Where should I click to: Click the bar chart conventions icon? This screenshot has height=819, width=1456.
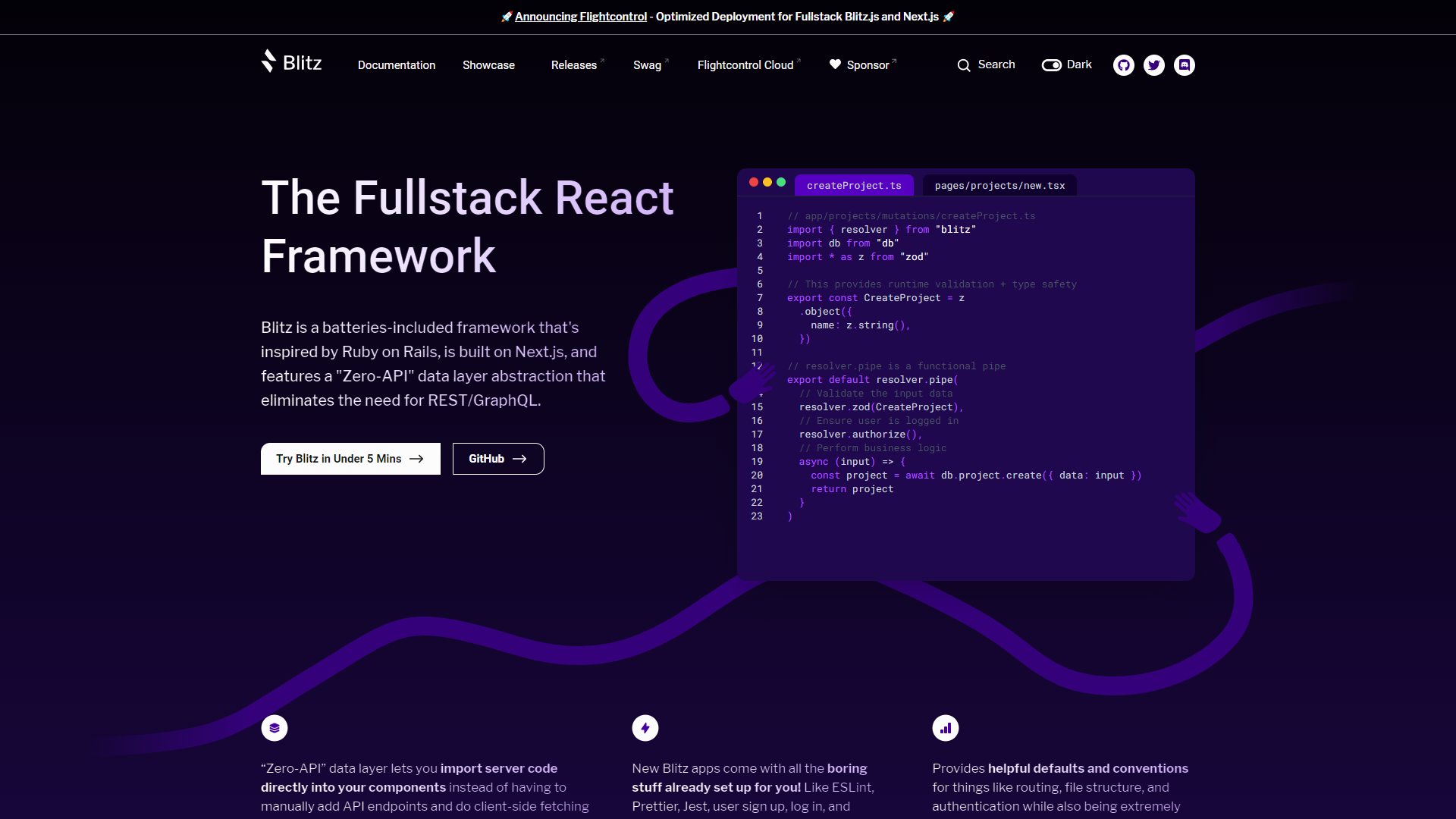point(946,728)
